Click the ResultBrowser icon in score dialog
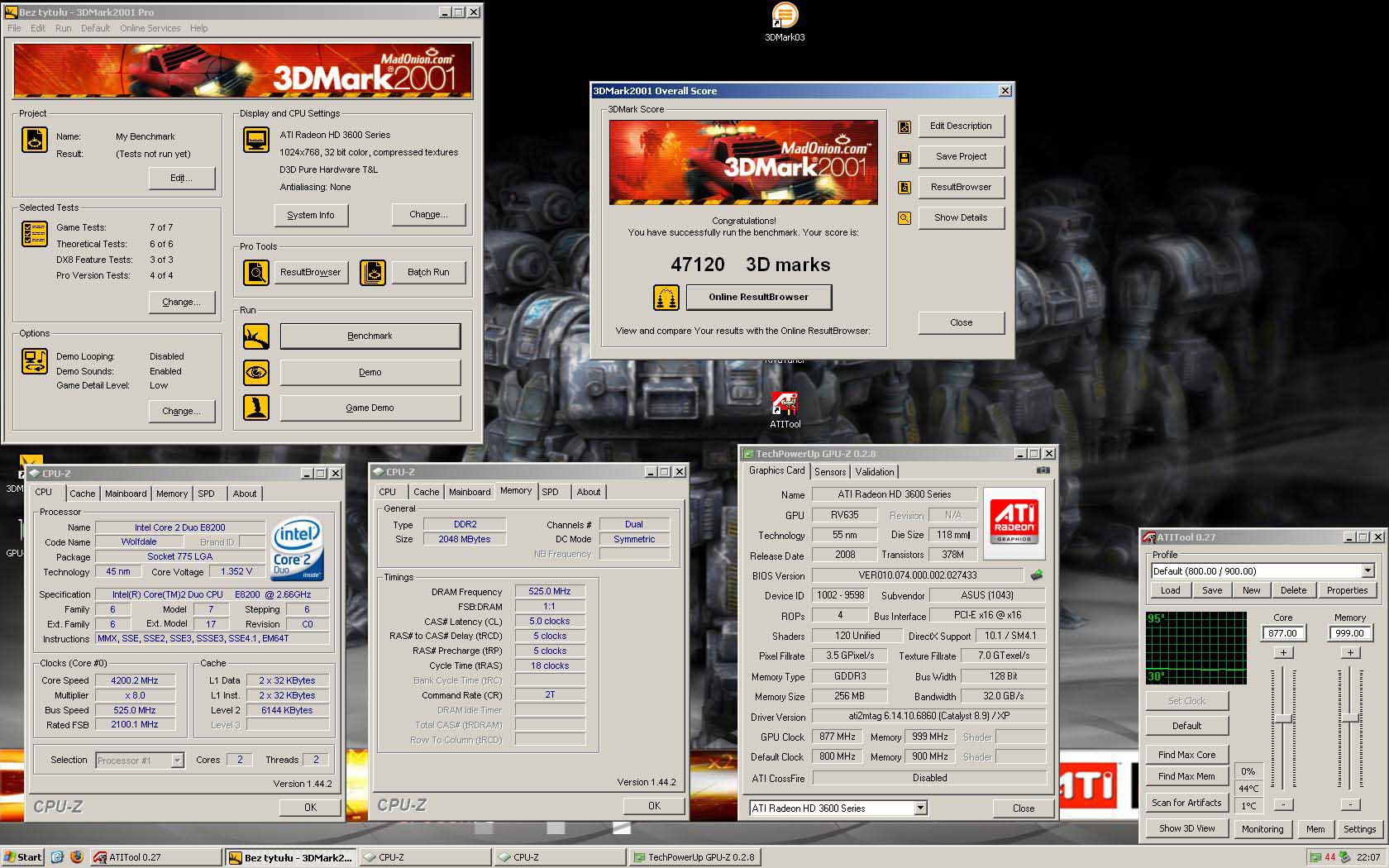Screen dimensions: 1389x868 point(905,188)
